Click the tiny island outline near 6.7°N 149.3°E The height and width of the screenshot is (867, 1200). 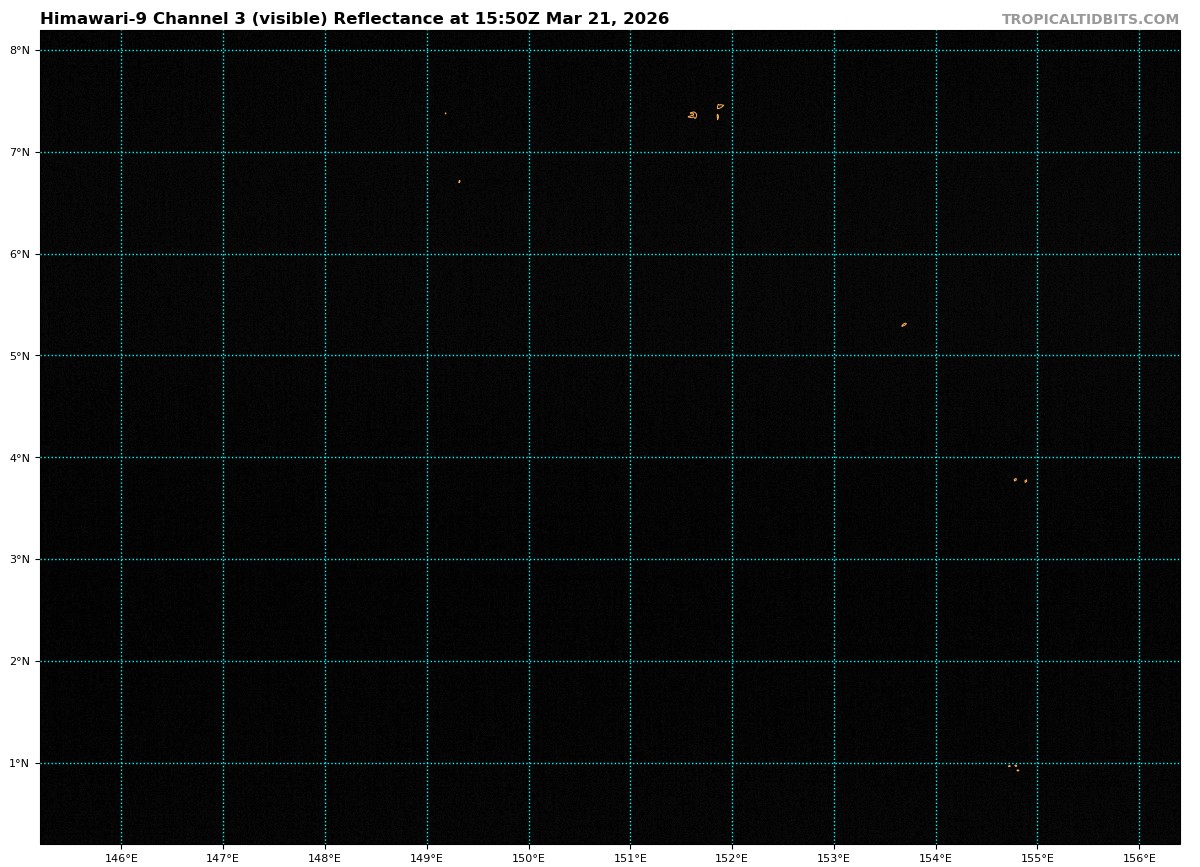click(459, 181)
